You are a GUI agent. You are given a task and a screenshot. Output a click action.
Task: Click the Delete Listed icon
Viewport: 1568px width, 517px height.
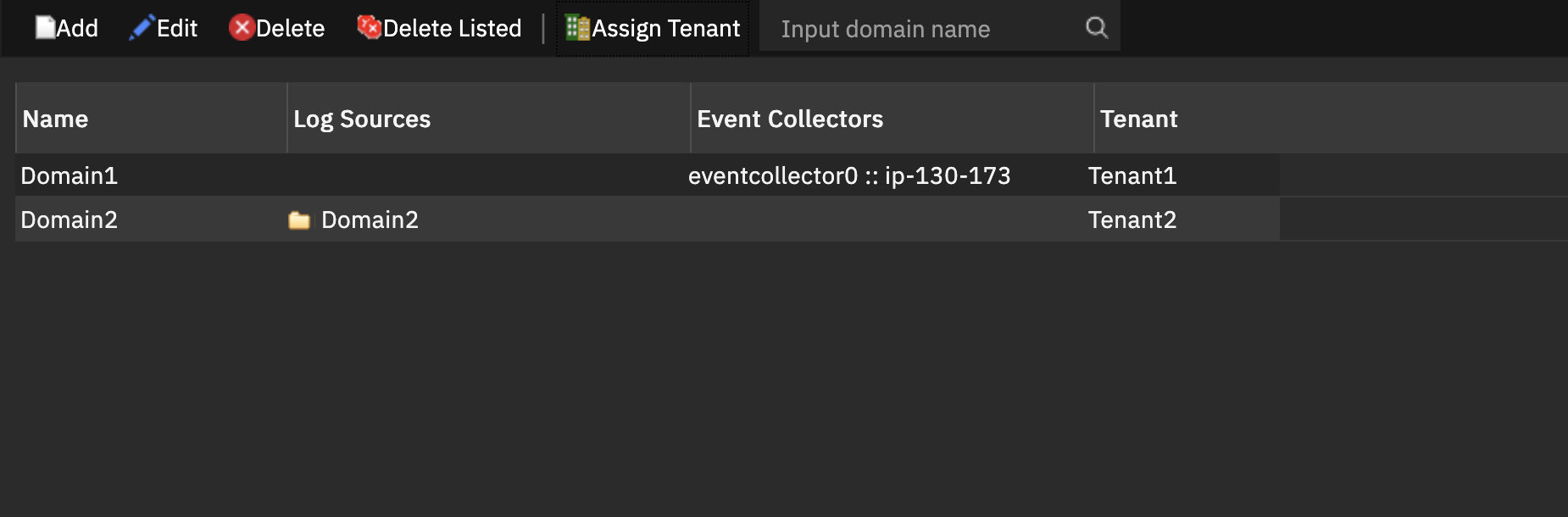368,26
